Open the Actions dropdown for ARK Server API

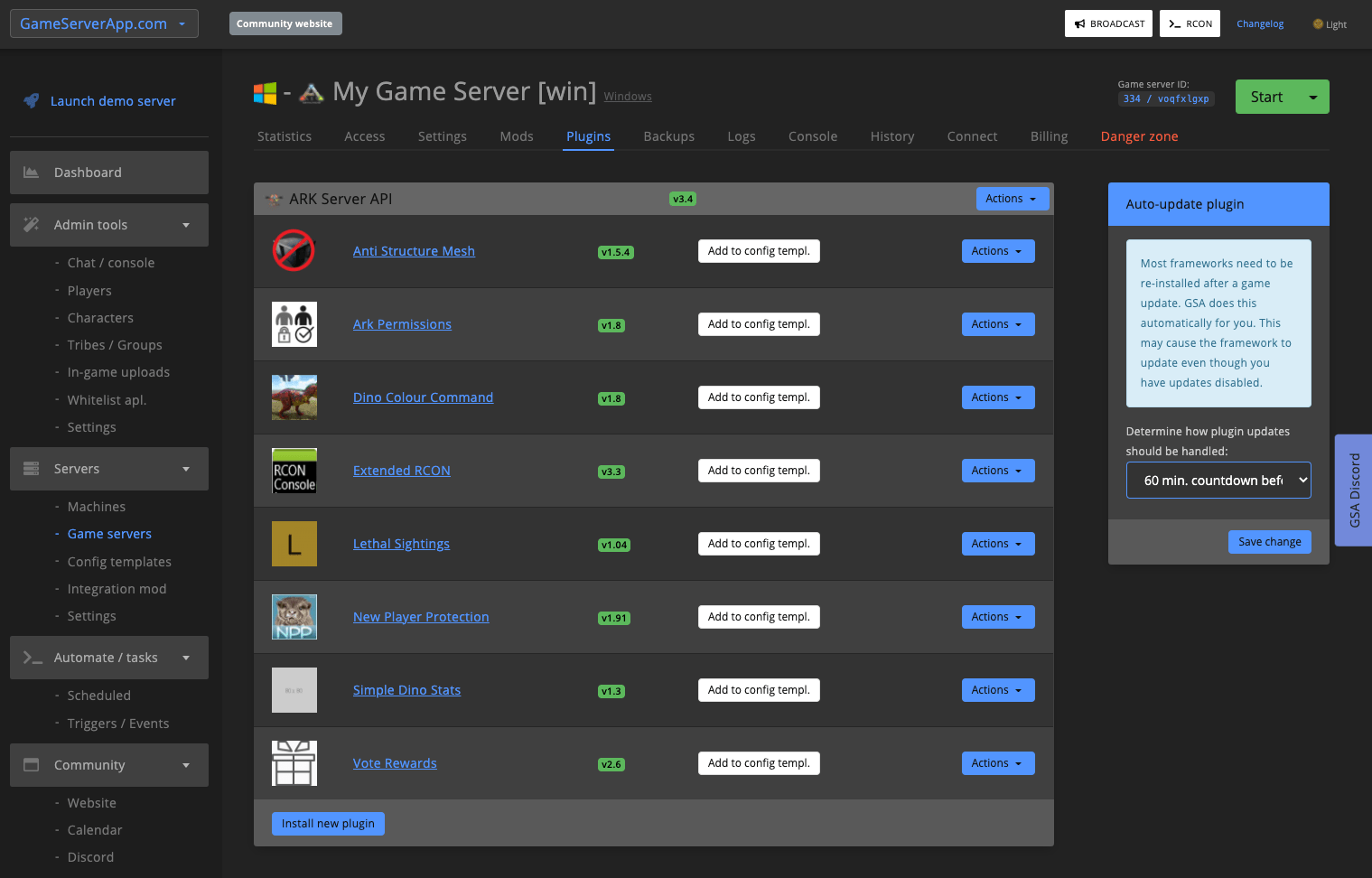click(x=1012, y=199)
